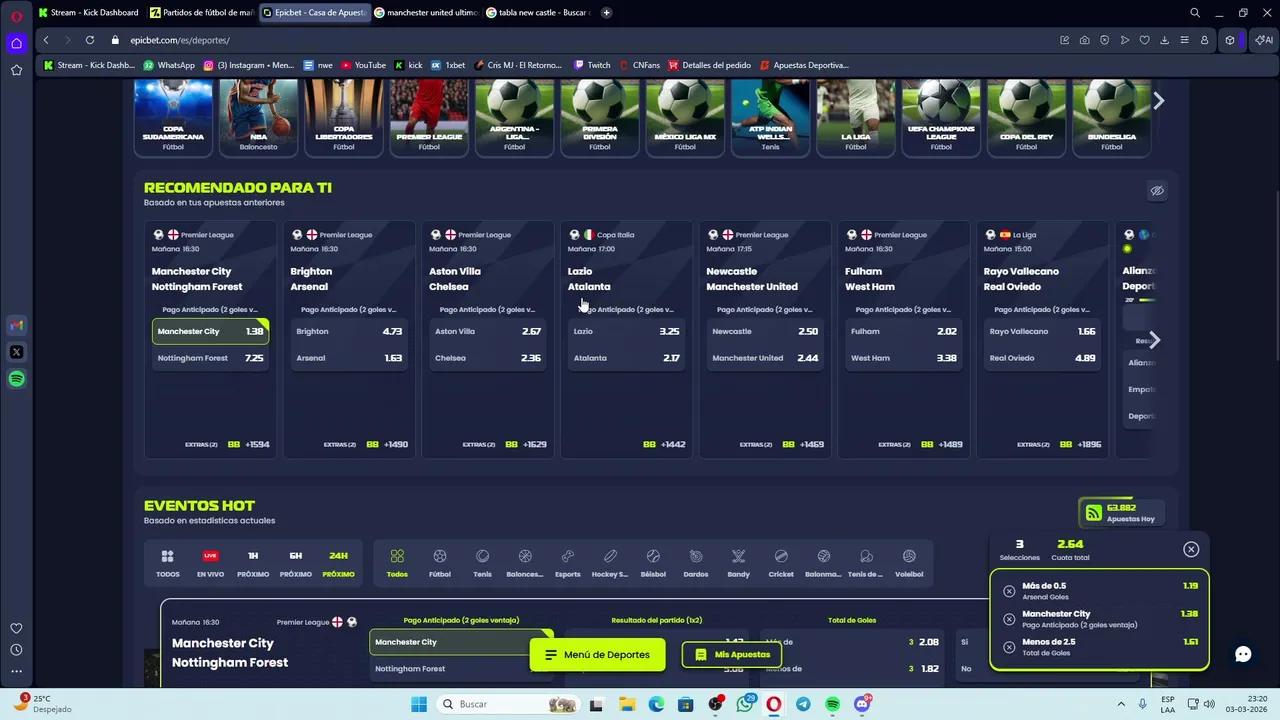Open the live chat support bubble

point(1243,654)
